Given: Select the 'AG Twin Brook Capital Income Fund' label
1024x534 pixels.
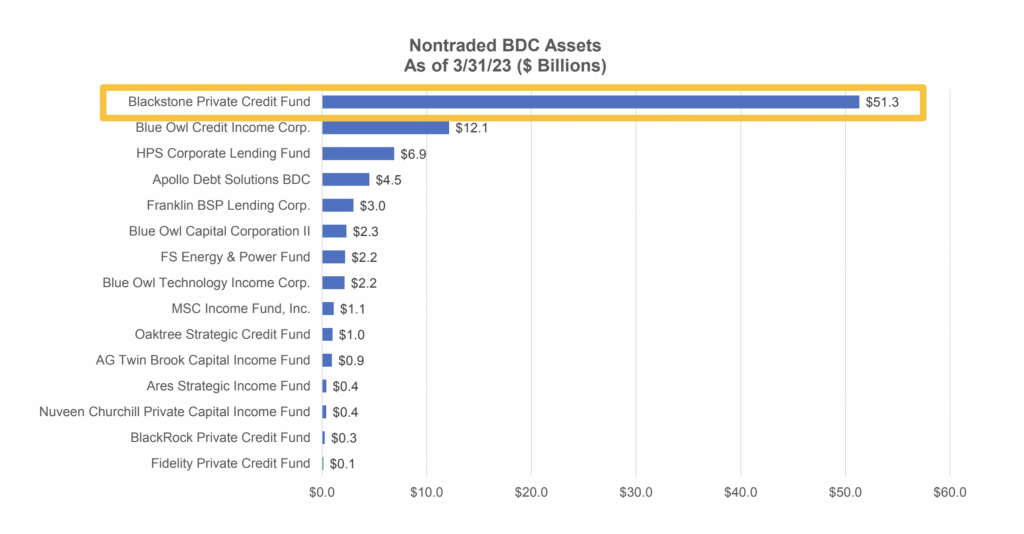Looking at the screenshot, I should [x=203, y=360].
